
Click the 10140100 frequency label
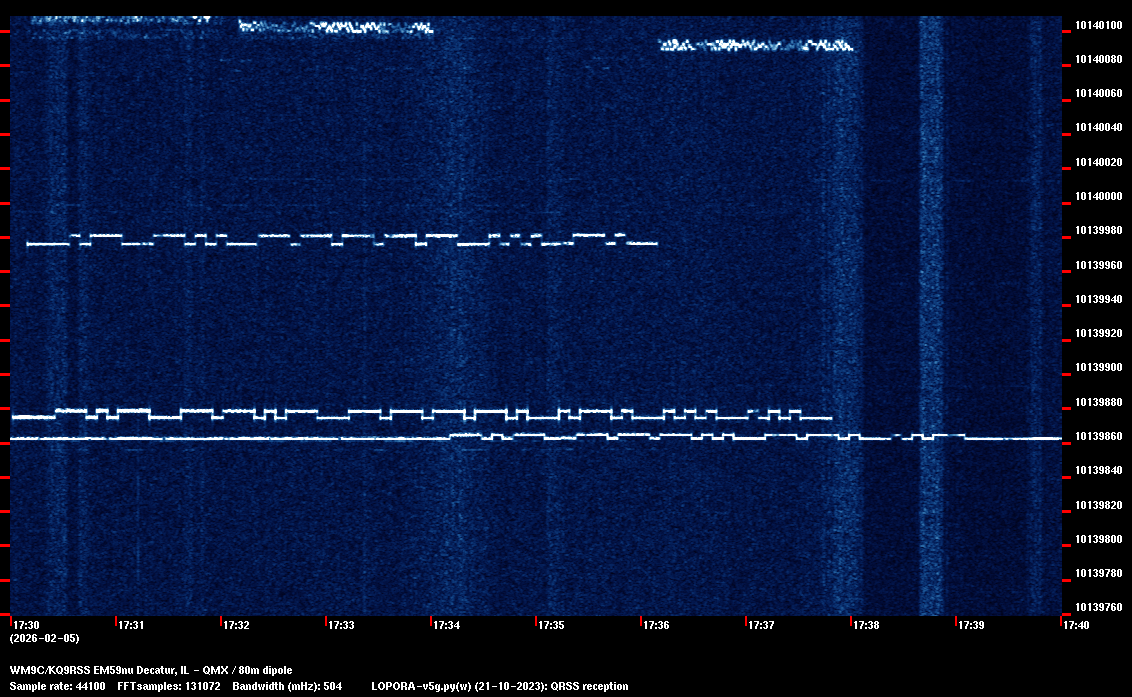pyautogui.click(x=1098, y=25)
